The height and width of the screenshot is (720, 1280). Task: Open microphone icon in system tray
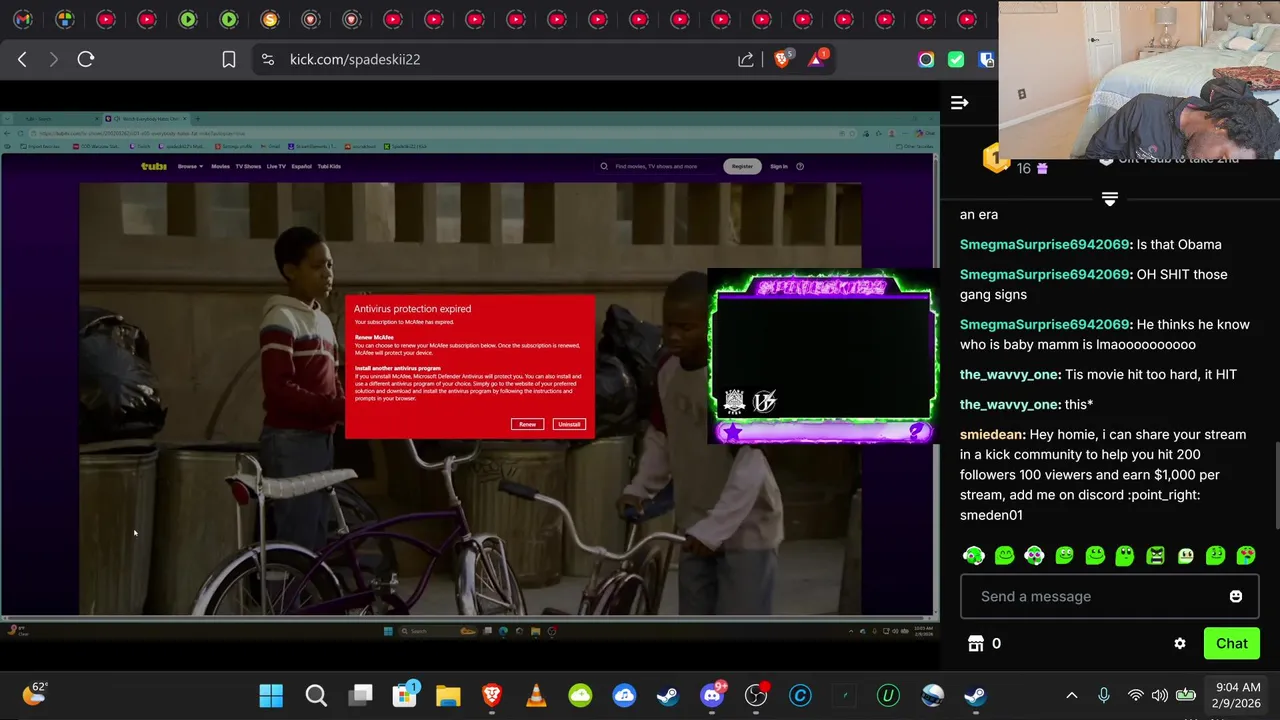pyautogui.click(x=1104, y=695)
